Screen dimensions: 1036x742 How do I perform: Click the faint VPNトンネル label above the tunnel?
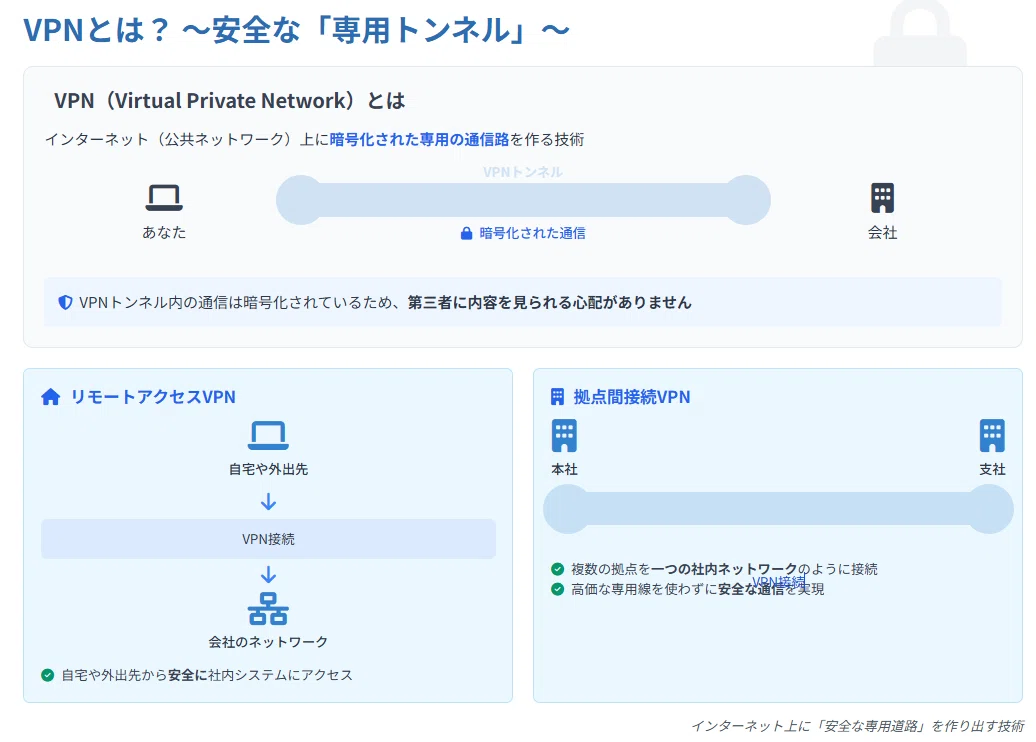coord(523,172)
